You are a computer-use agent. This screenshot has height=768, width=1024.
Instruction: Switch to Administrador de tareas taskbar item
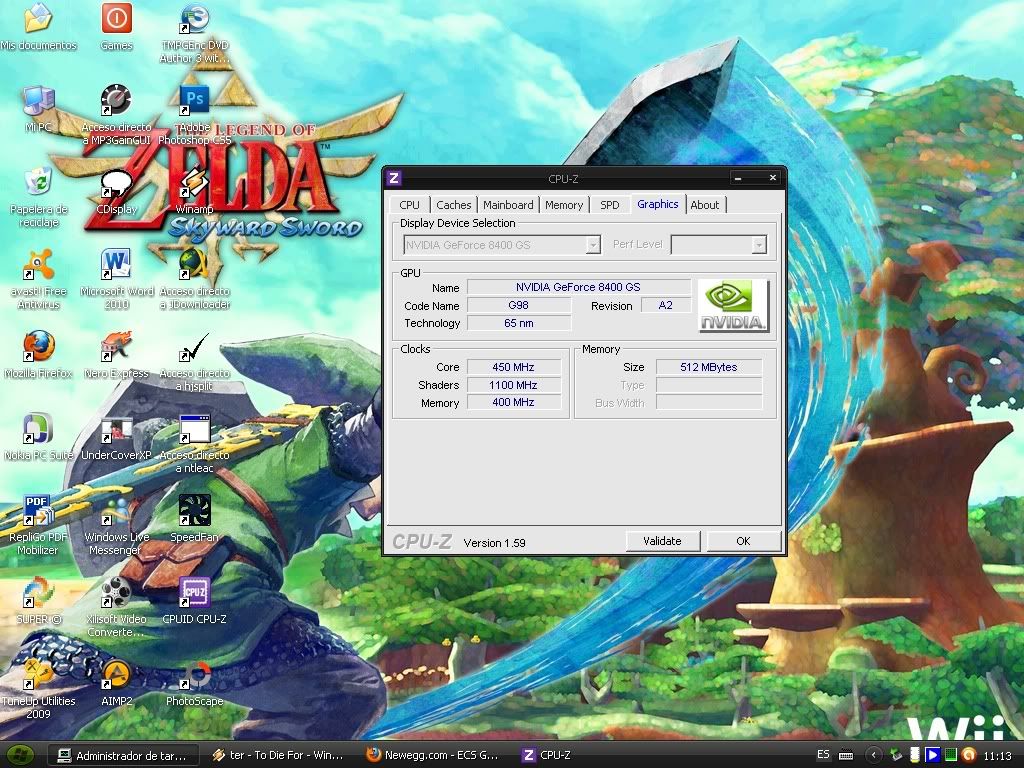pos(123,756)
